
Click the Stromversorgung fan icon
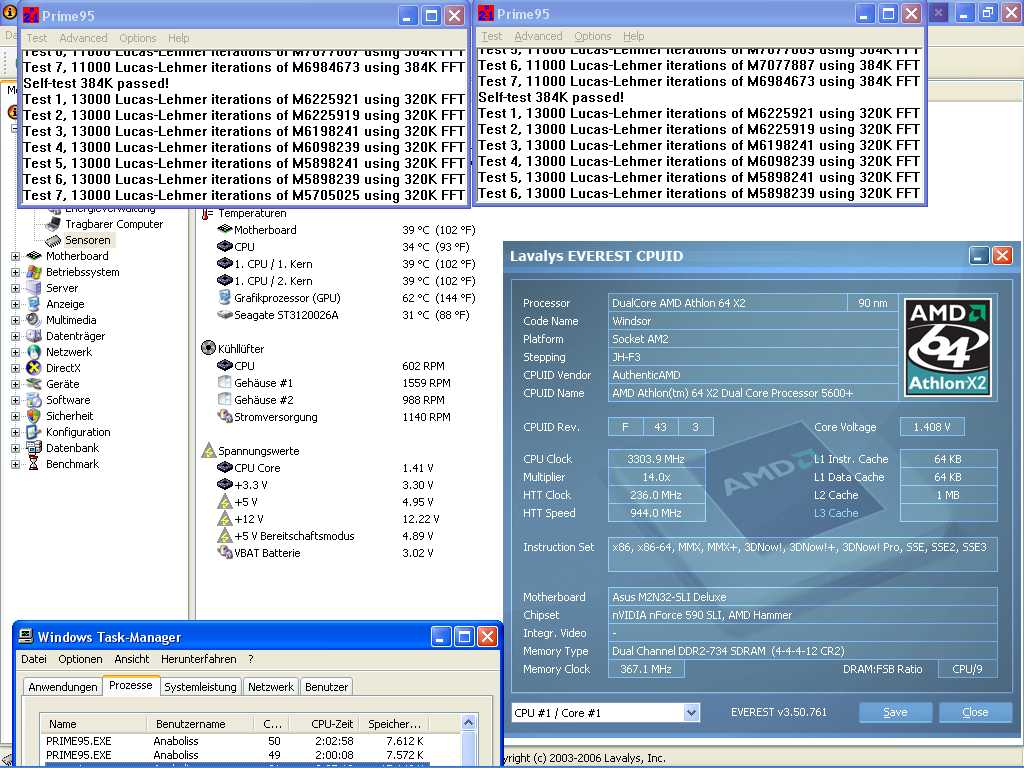(225, 417)
